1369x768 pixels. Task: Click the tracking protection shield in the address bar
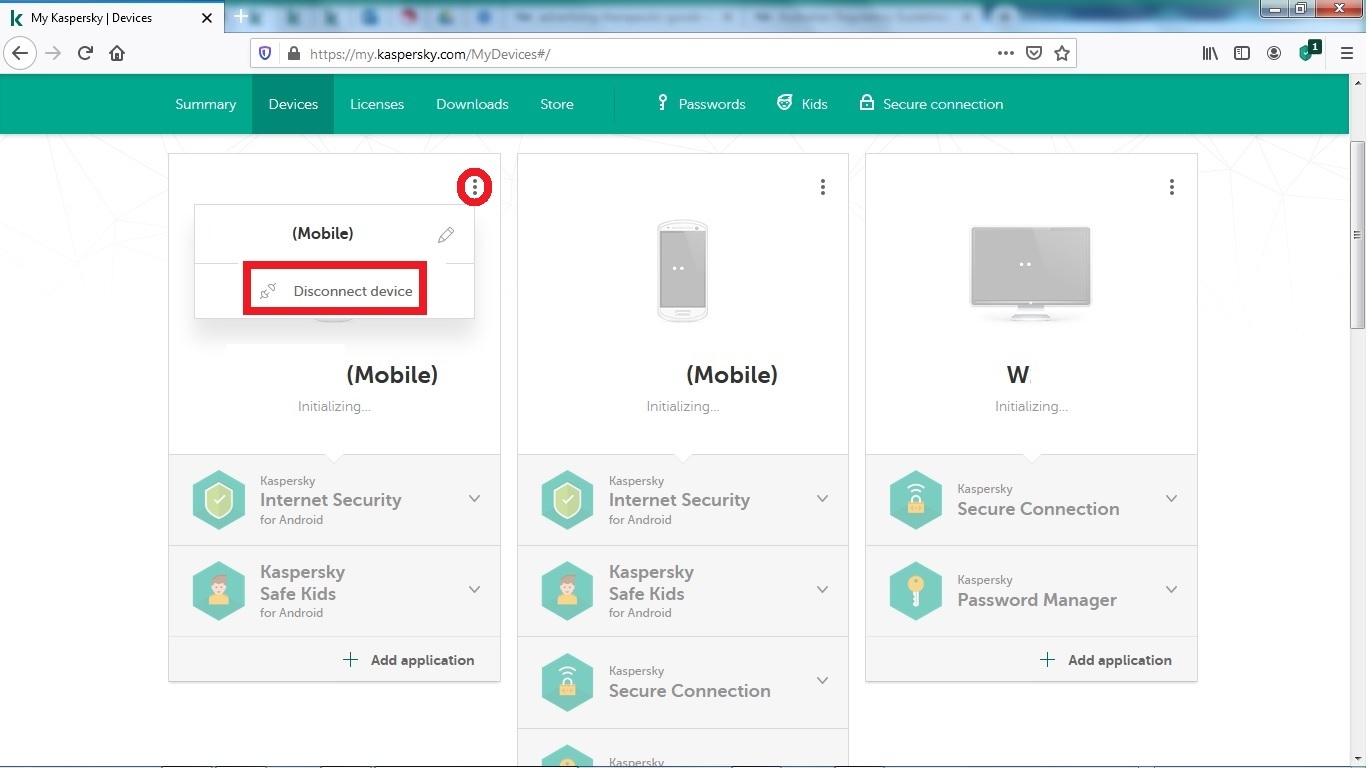coord(265,53)
